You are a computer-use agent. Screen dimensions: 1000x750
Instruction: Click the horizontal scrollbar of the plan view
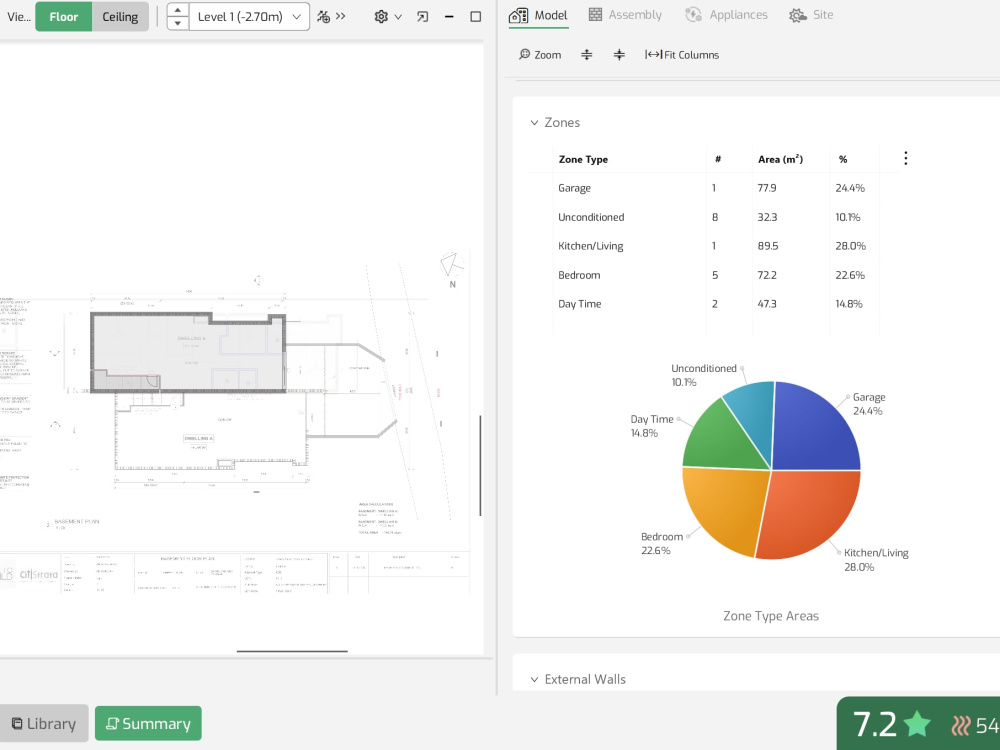292,651
